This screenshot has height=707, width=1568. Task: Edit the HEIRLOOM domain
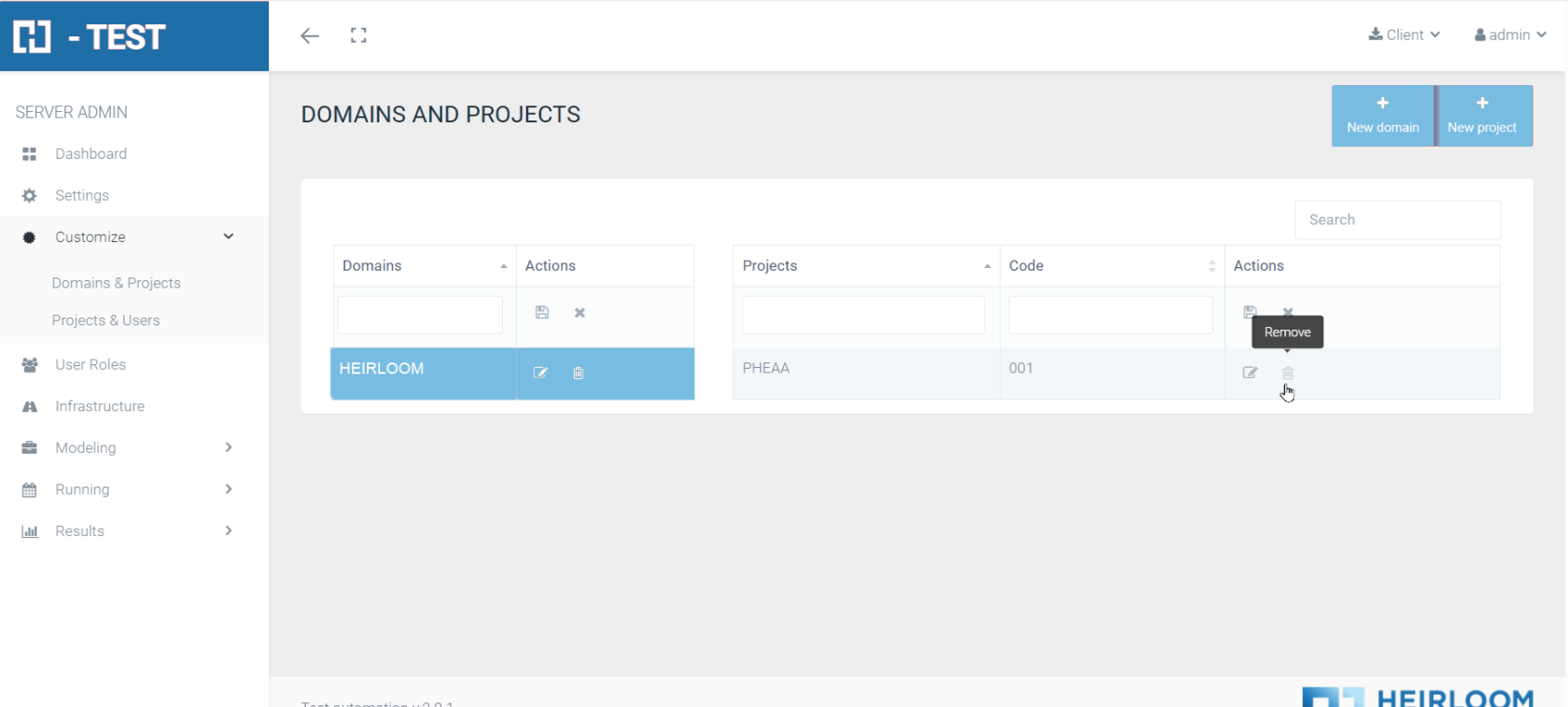click(540, 373)
